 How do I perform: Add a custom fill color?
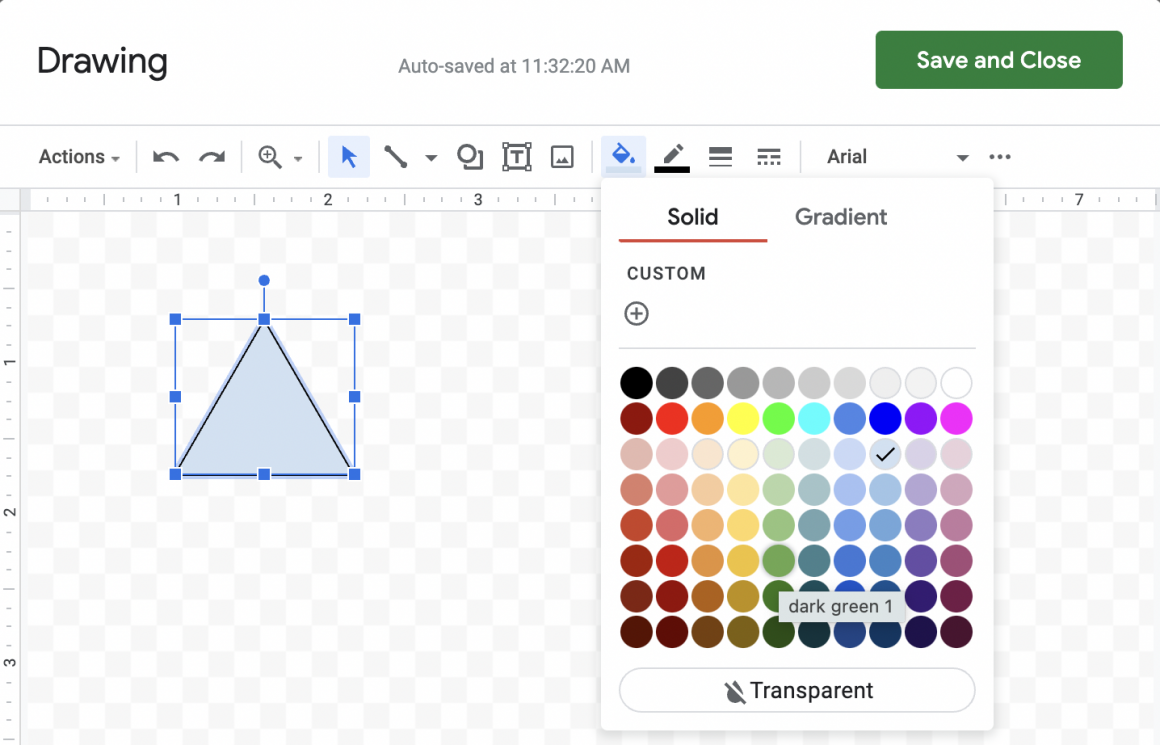(637, 313)
